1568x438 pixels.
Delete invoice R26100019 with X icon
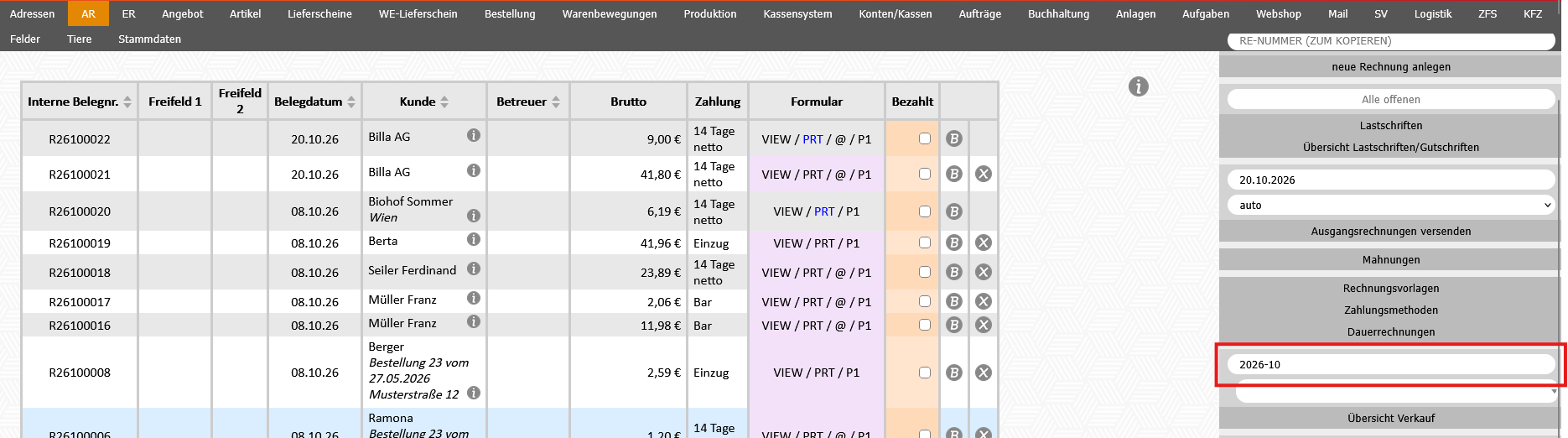click(x=984, y=242)
